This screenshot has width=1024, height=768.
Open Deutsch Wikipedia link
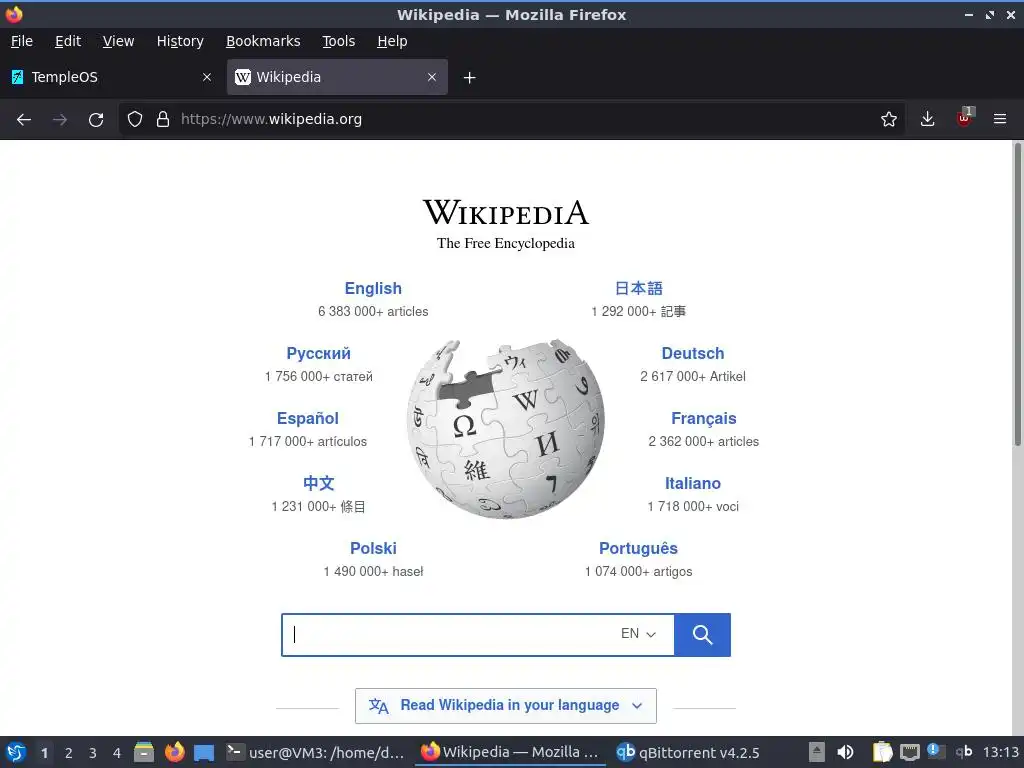693,353
